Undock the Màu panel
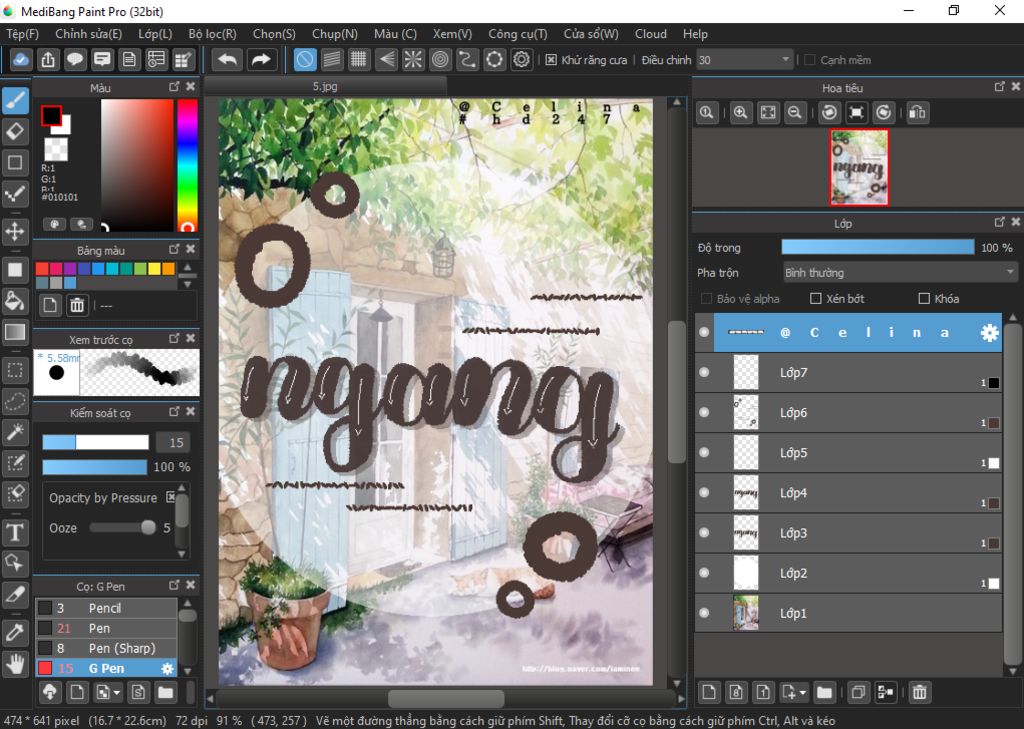This screenshot has width=1024, height=729. click(174, 87)
